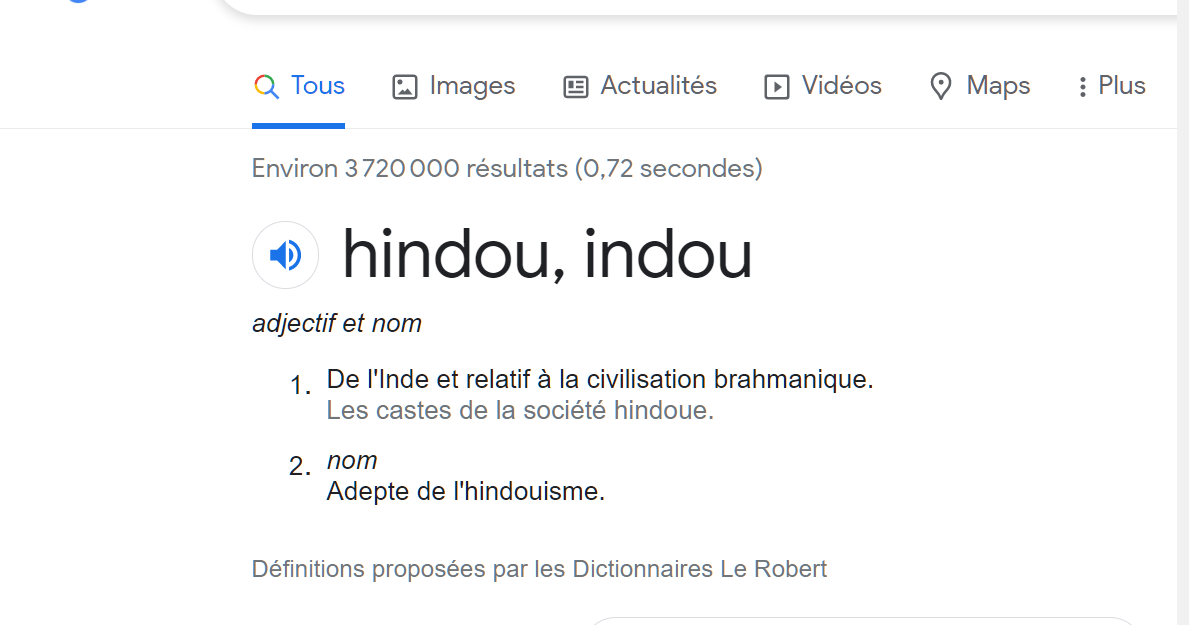Go to the Vidéos tab
Viewport: 1189px width, 625px height.
pyautogui.click(x=841, y=86)
